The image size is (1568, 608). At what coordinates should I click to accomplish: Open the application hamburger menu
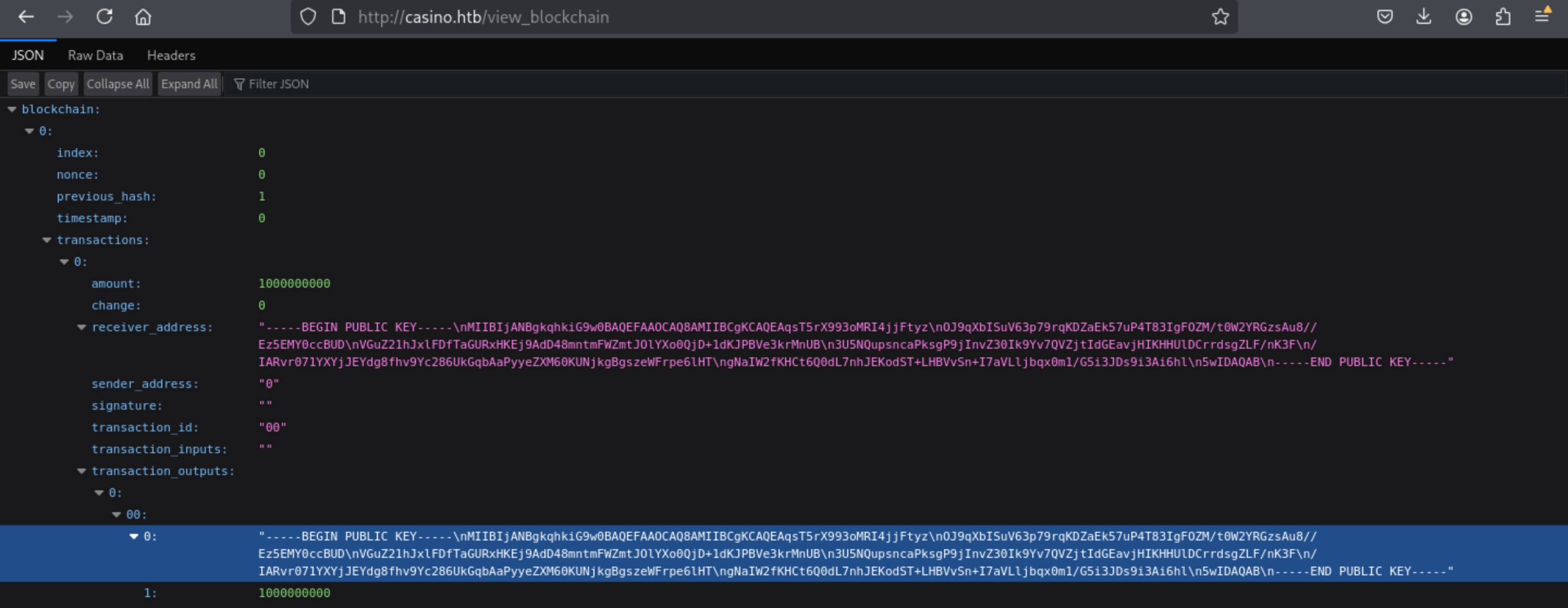click(x=1542, y=16)
